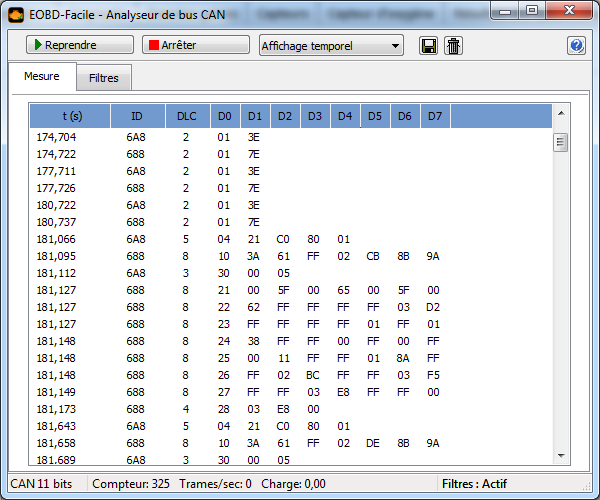Open help via blue question mark icon
This screenshot has width=600, height=500.
576,46
